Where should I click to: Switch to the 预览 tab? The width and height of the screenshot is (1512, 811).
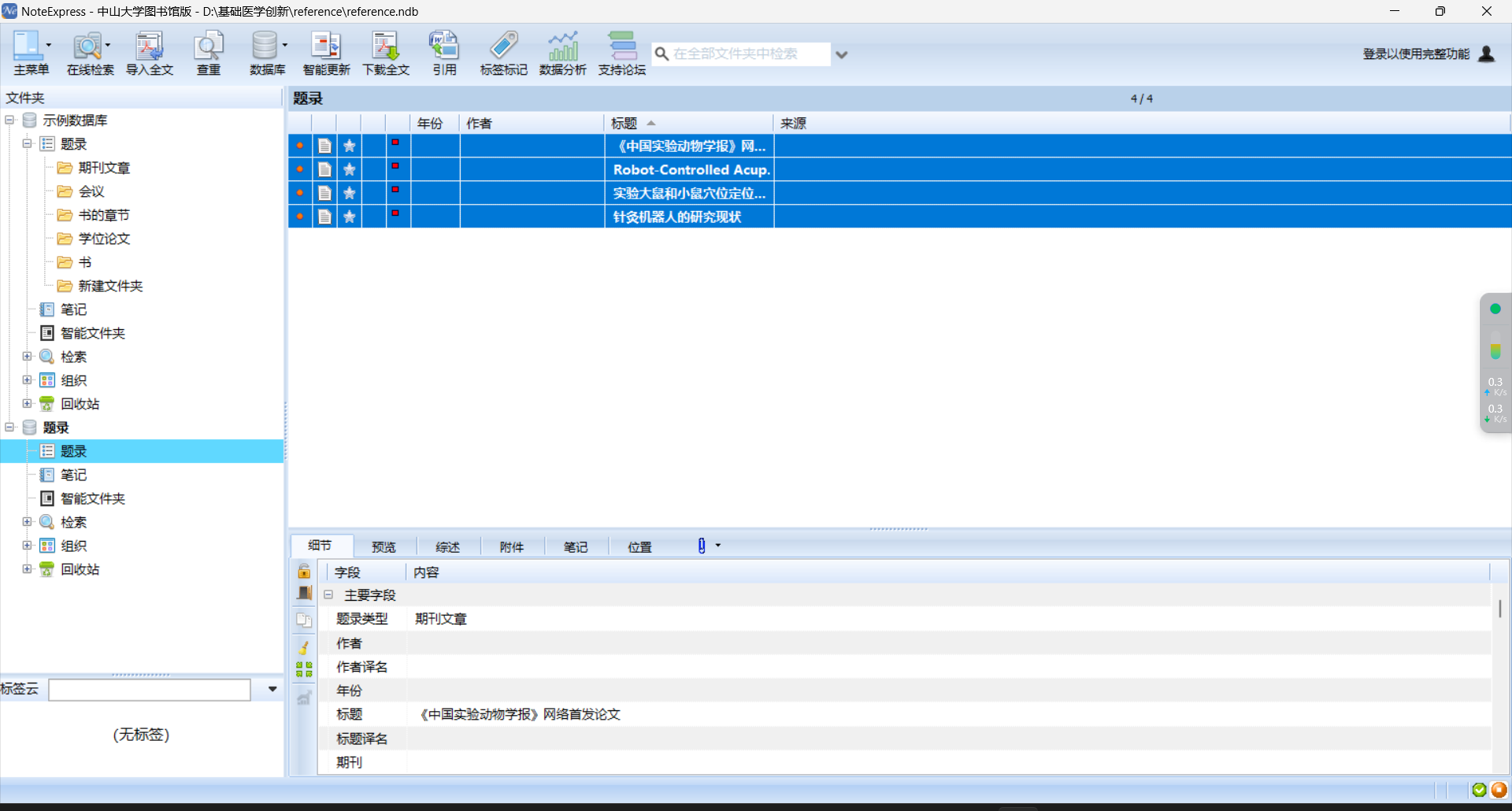[384, 546]
